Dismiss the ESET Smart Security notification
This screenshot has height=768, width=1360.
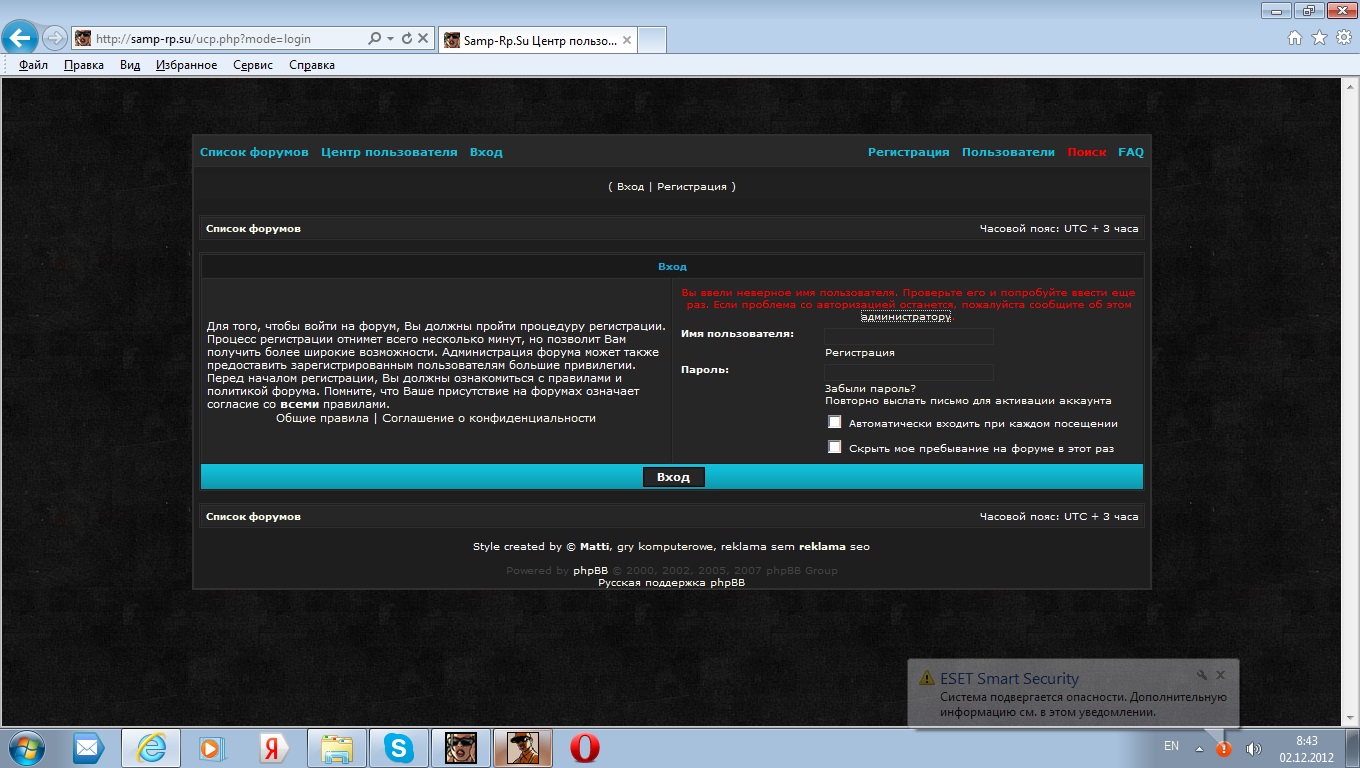1221,675
